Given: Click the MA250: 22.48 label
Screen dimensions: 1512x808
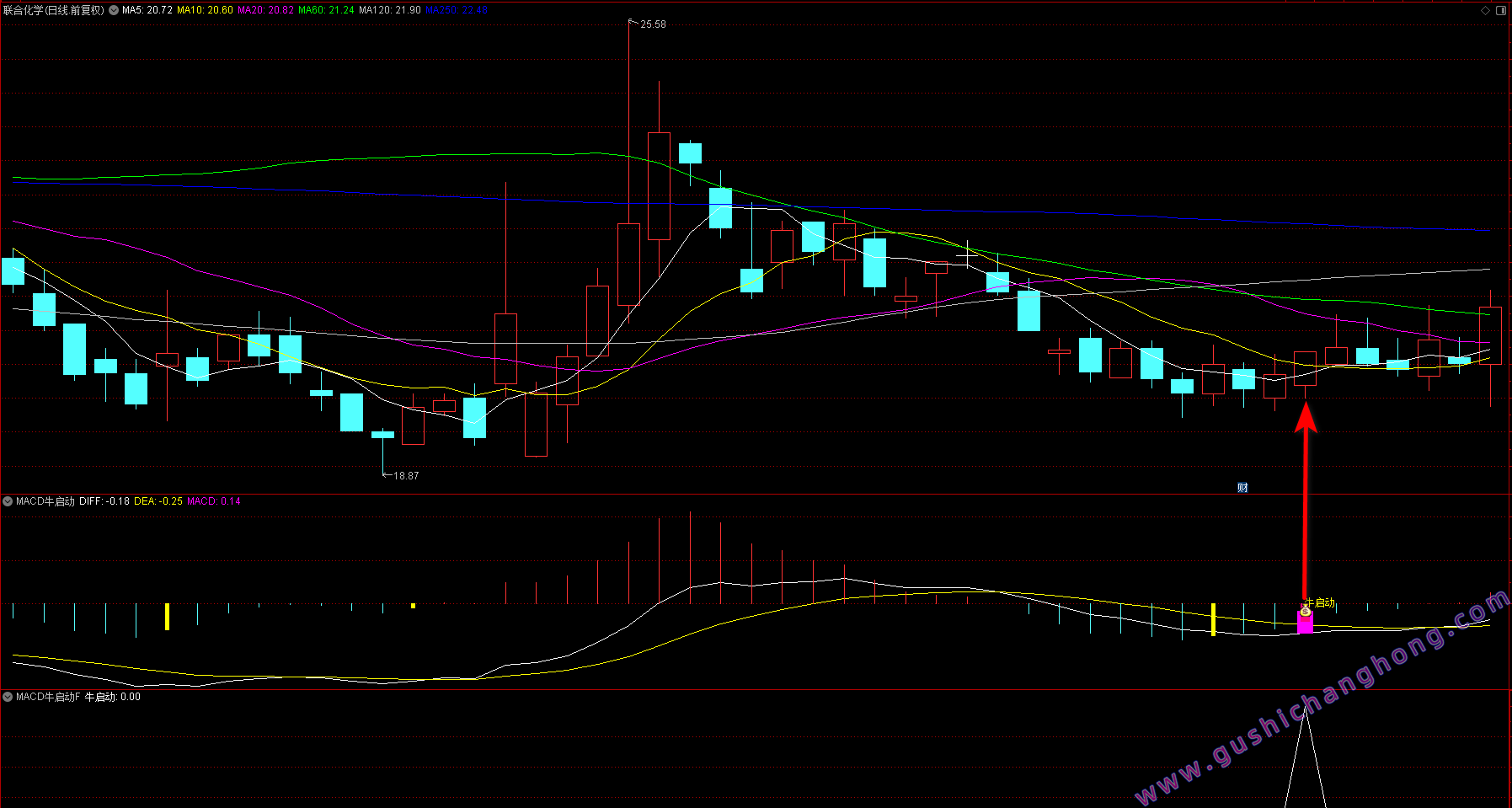Looking at the screenshot, I should pos(457,10).
